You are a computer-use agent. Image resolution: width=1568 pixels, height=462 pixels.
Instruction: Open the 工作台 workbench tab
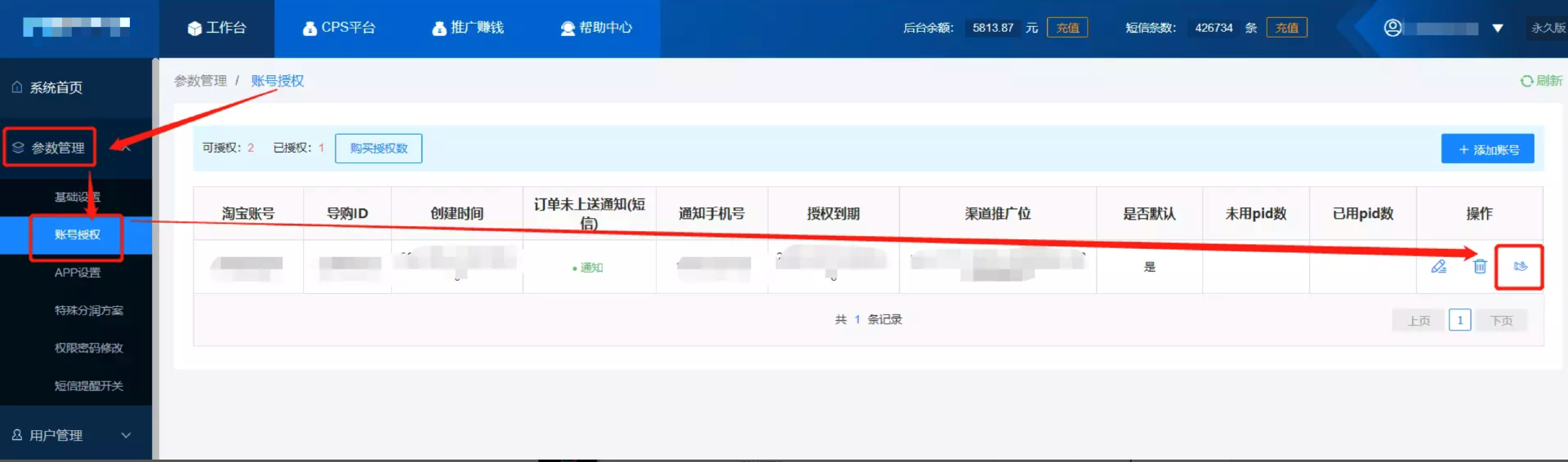[x=216, y=28]
